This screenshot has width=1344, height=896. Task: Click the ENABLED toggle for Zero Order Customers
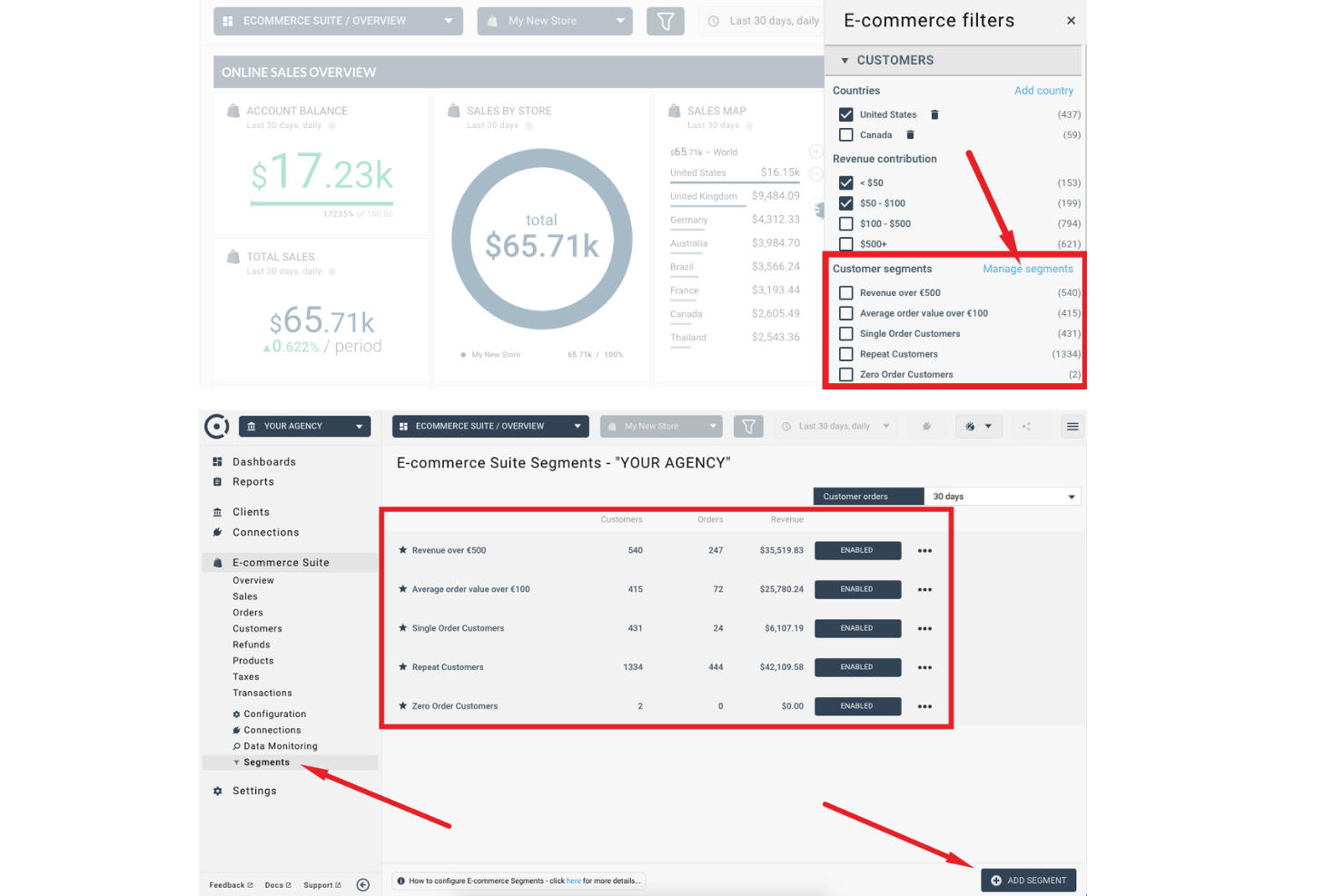click(x=856, y=705)
